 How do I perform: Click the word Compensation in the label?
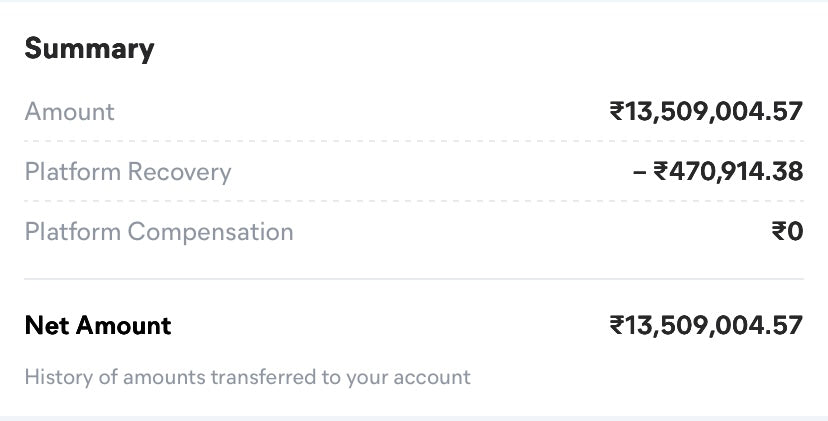pyautogui.click(x=210, y=232)
